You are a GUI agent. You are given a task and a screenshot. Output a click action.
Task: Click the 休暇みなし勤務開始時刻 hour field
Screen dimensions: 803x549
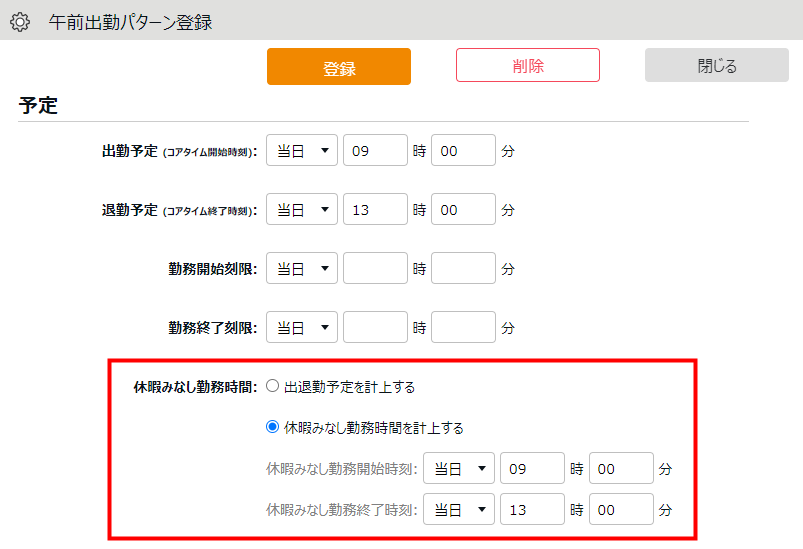coord(532,468)
